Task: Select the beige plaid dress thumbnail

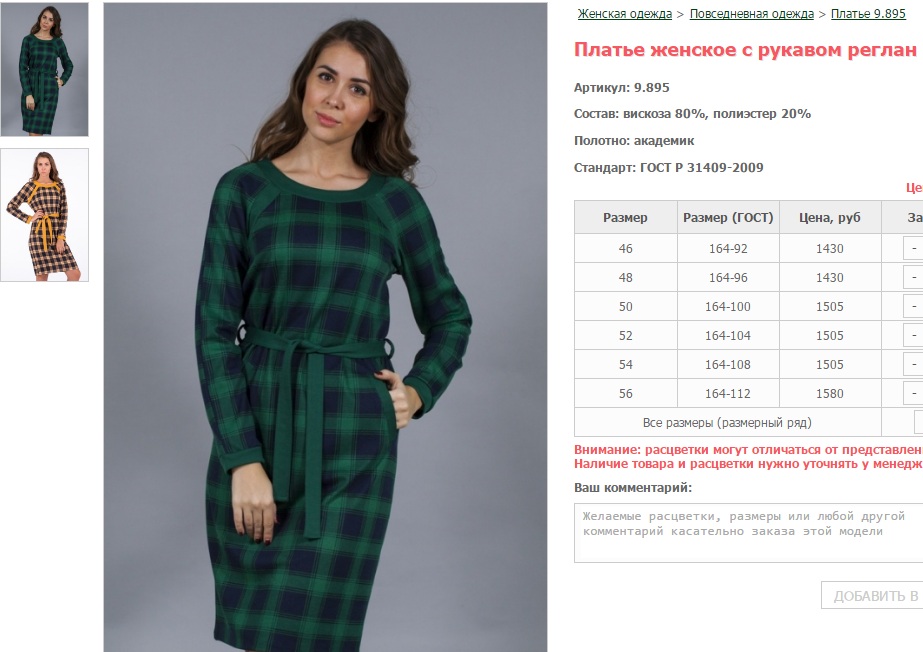Action: click(x=45, y=215)
